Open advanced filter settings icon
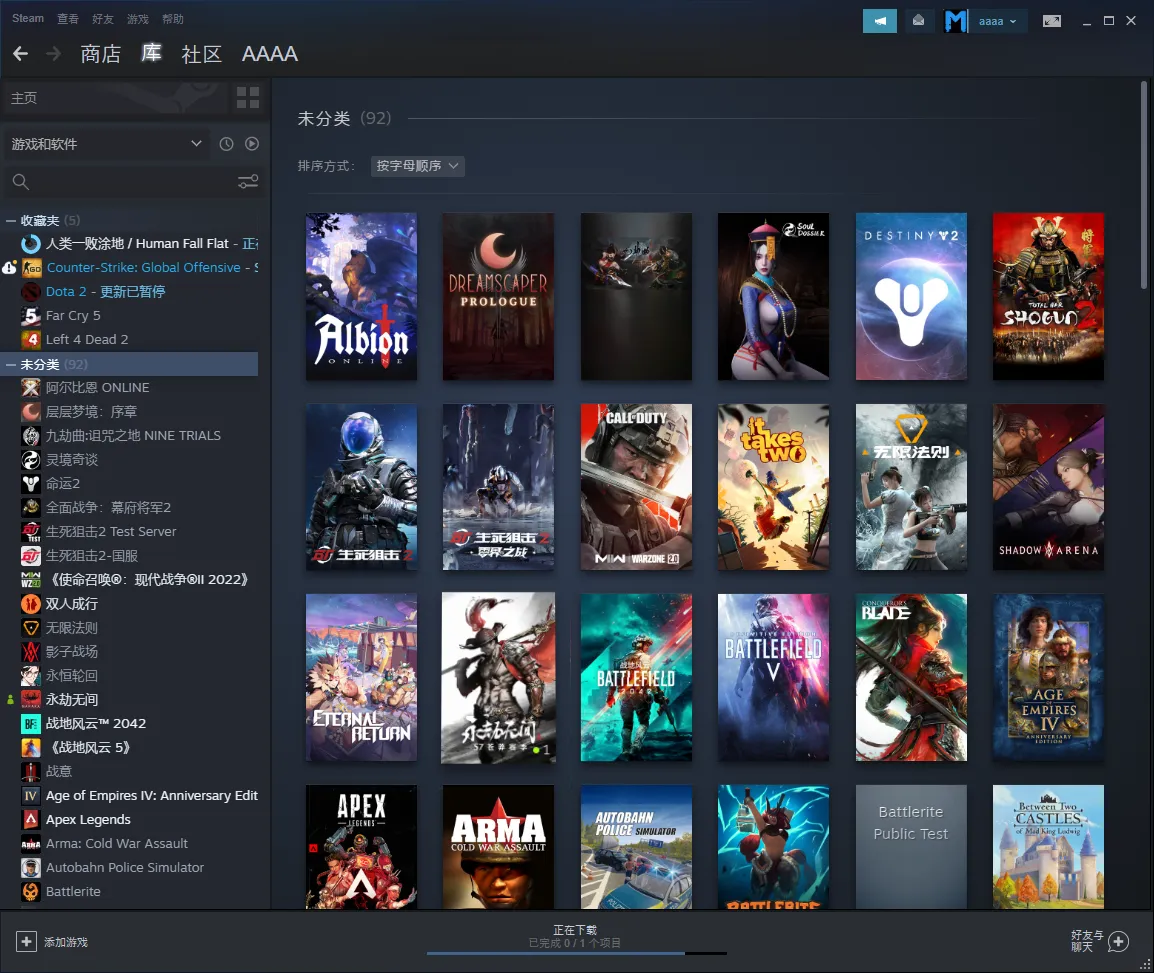Viewport: 1154px width, 973px height. pyautogui.click(x=247, y=181)
